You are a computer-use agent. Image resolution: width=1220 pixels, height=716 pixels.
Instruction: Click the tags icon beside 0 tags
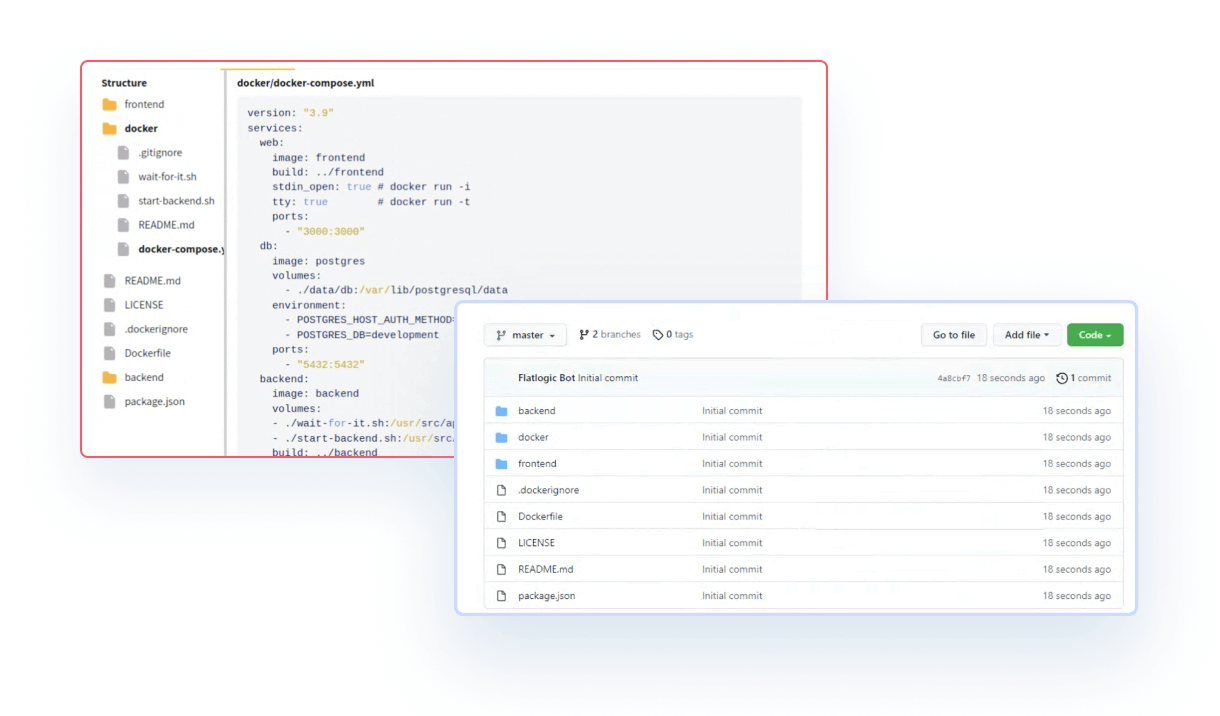pos(657,335)
